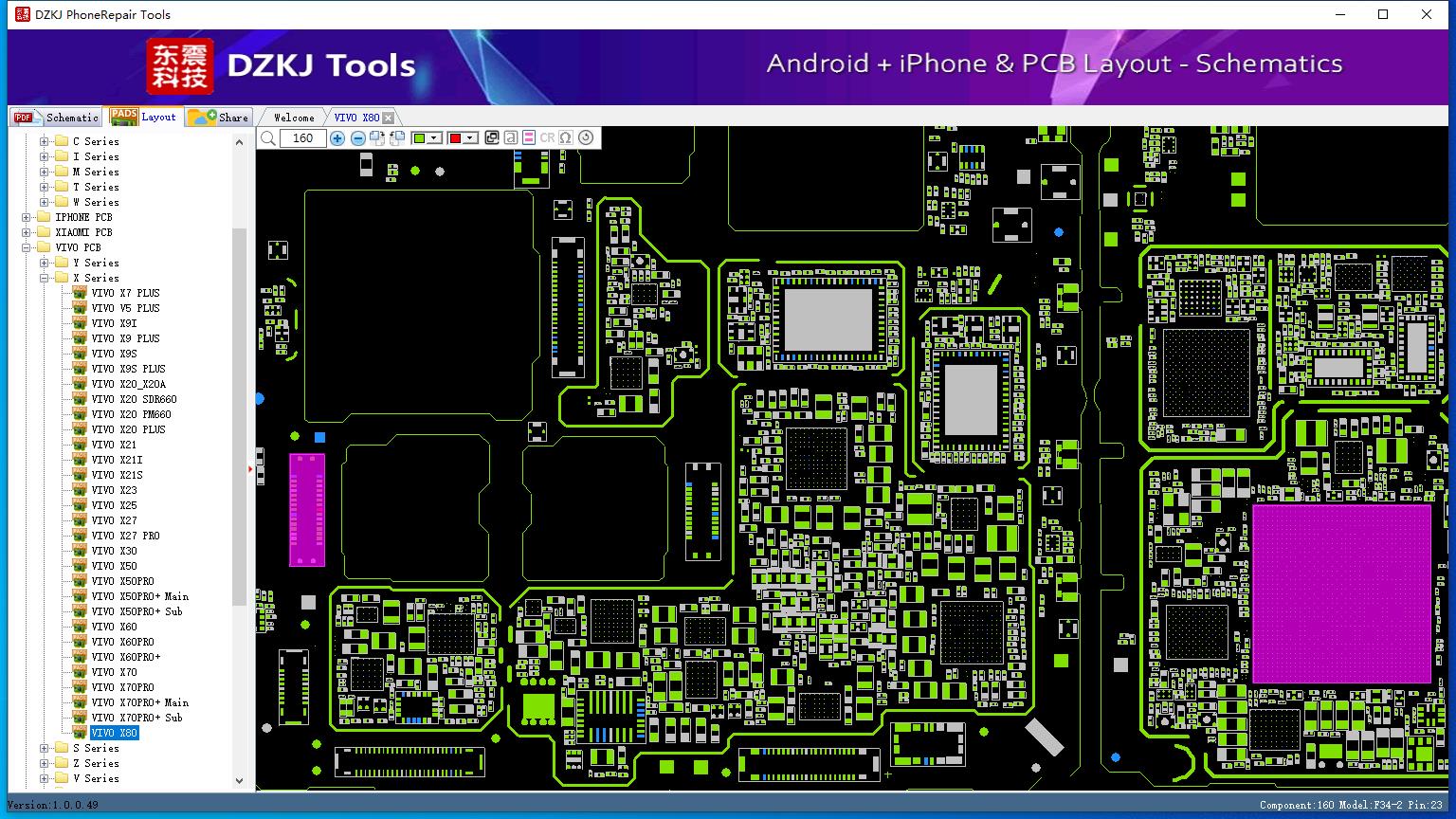Click the overlapping windows layer icon
This screenshot has width=1456, height=819.
click(x=492, y=138)
